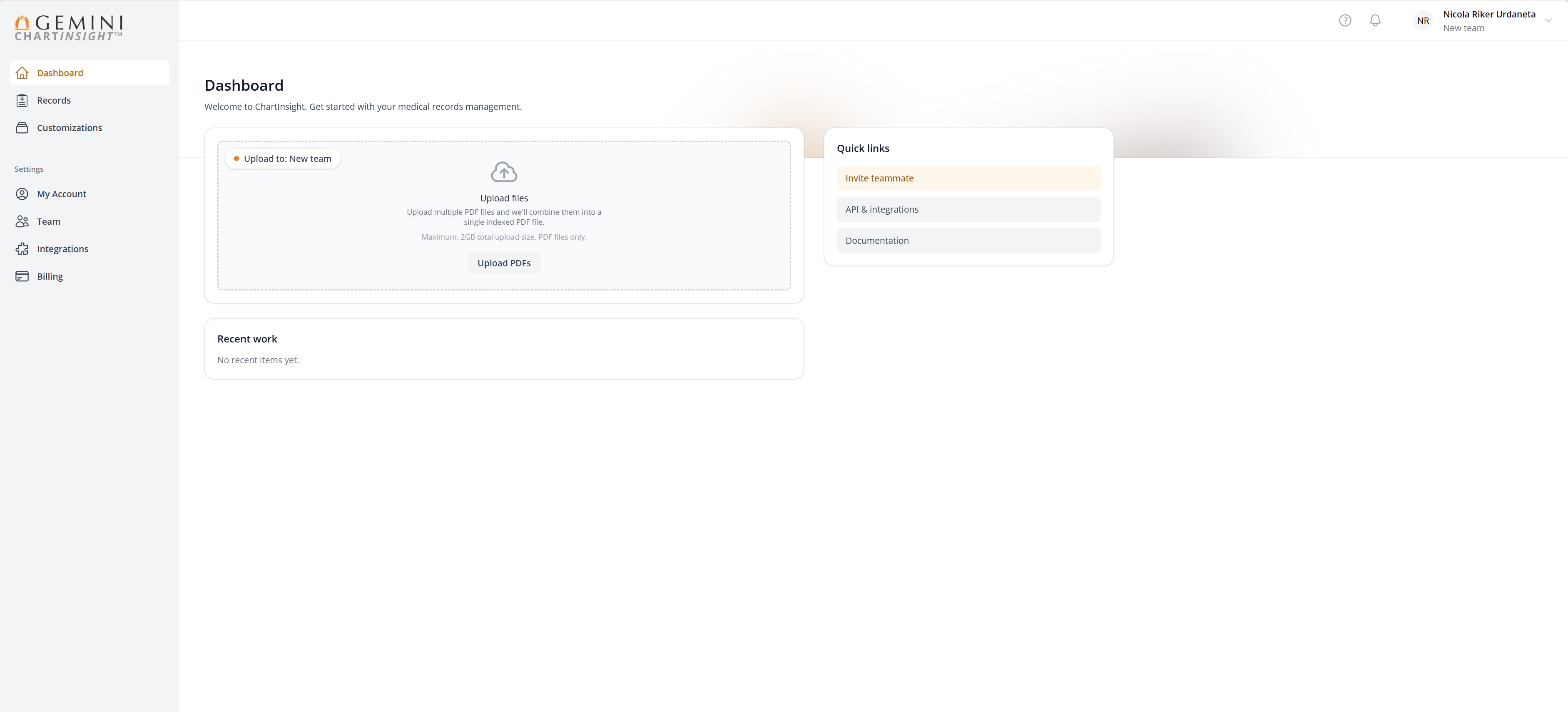Screen dimensions: 1568x712
Task: Open Billing using the card icon
Action: tap(22, 275)
